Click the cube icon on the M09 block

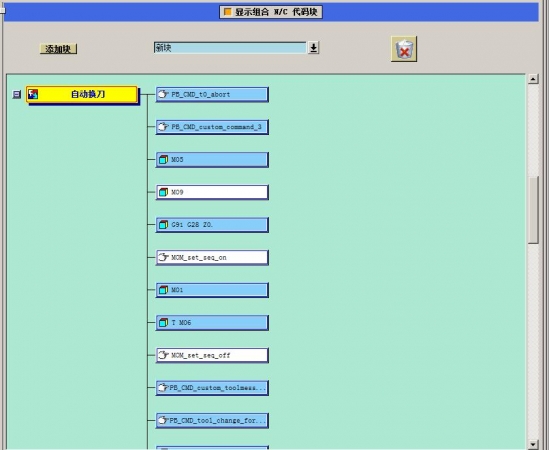coord(164,192)
